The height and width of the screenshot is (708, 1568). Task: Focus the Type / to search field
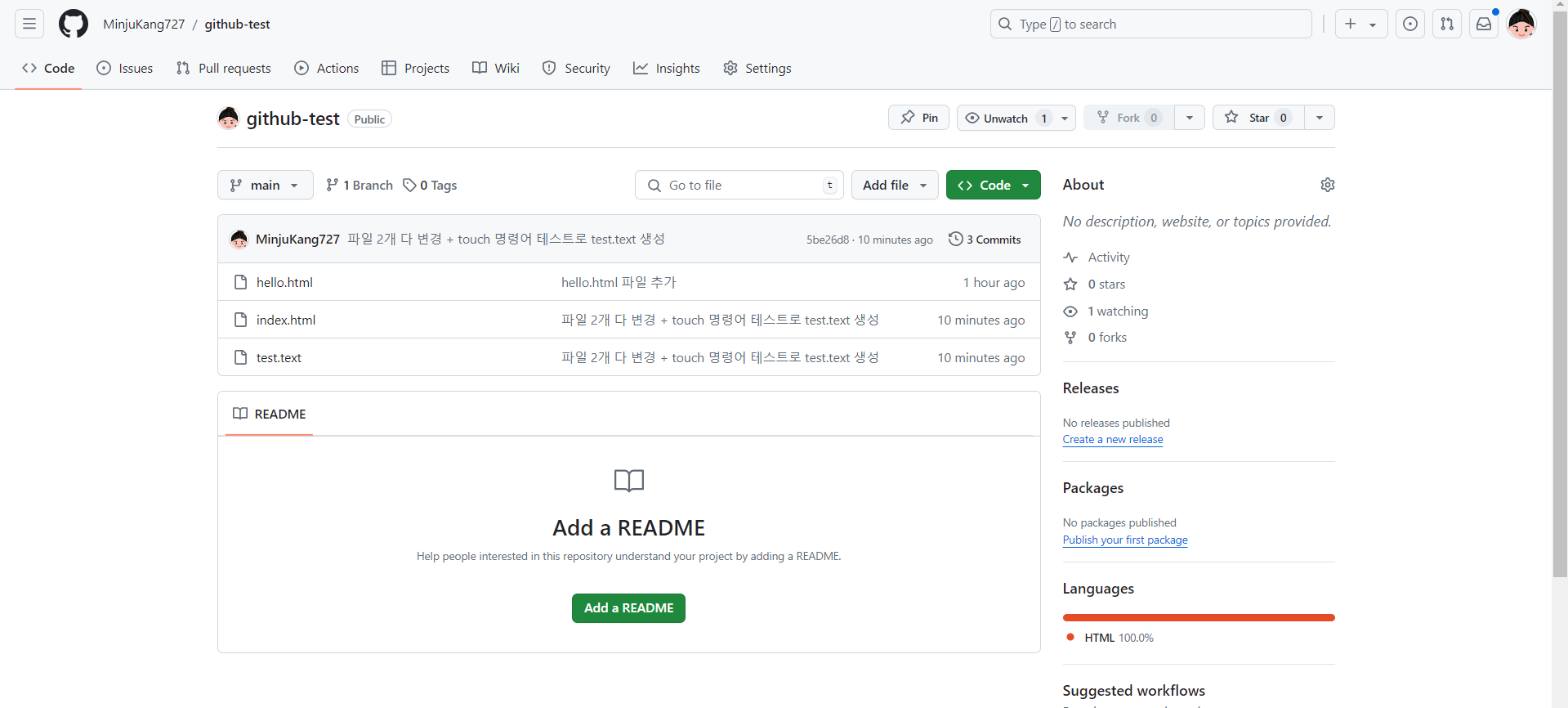point(1150,24)
